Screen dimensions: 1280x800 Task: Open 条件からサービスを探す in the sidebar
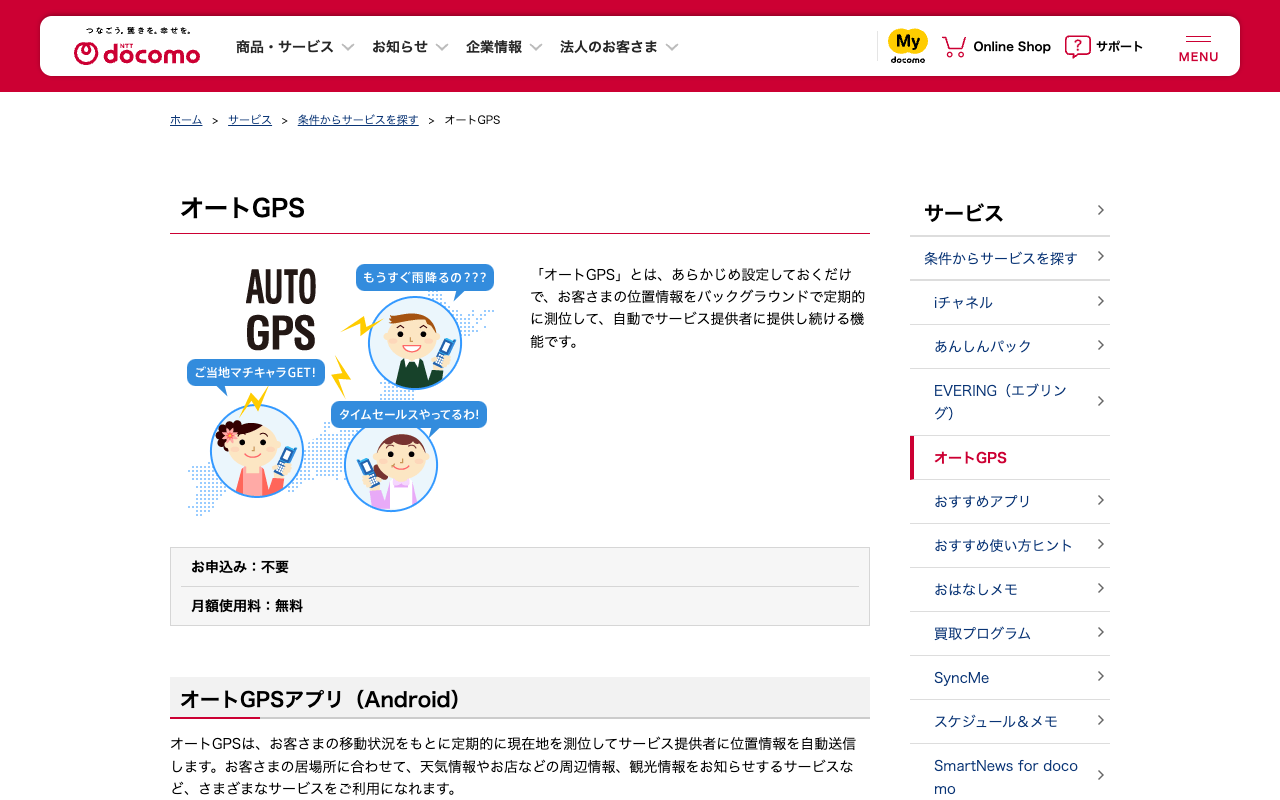tap(1010, 258)
